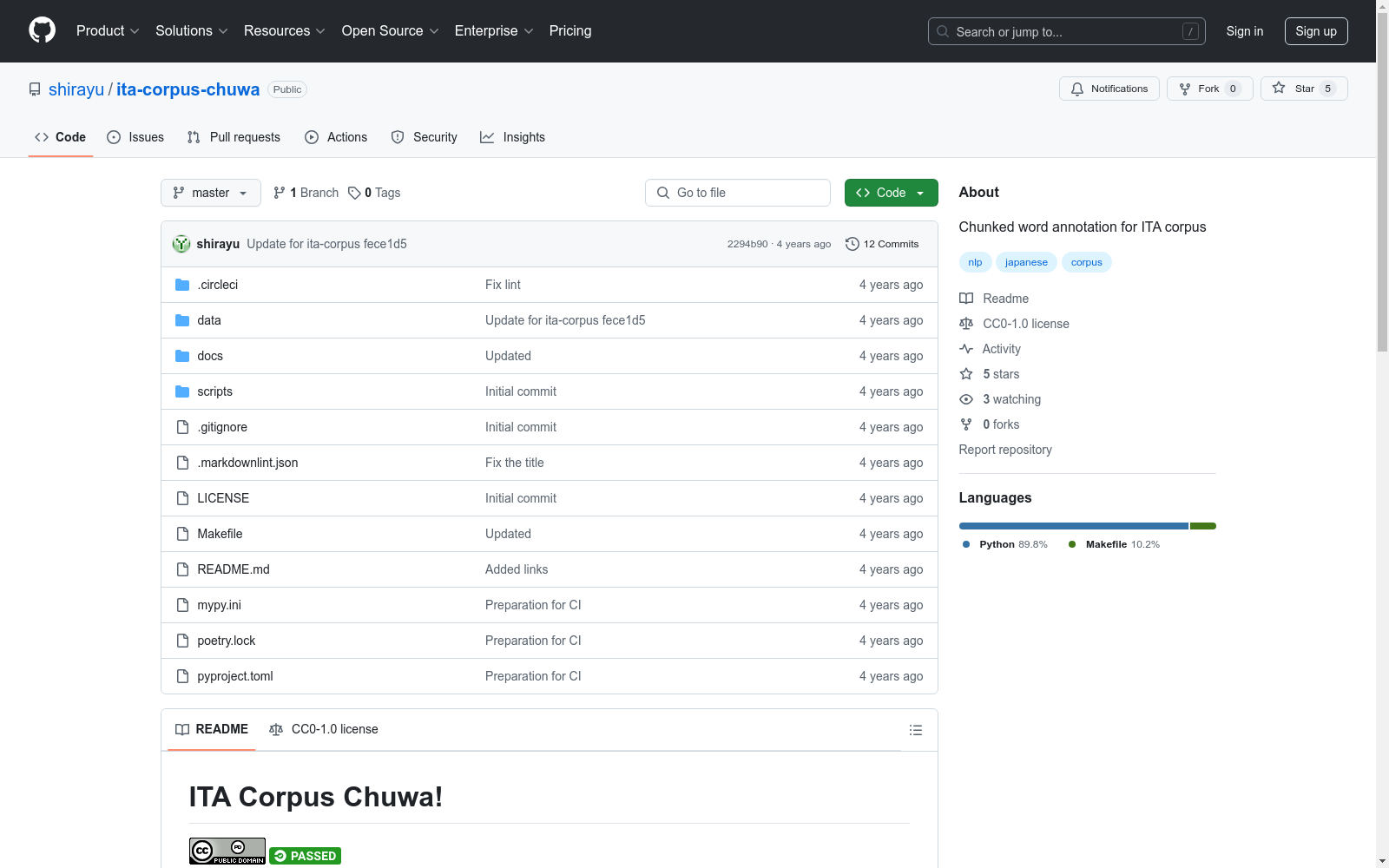Open the .gitignore file
Screen dimensions: 1389x868
tap(222, 427)
